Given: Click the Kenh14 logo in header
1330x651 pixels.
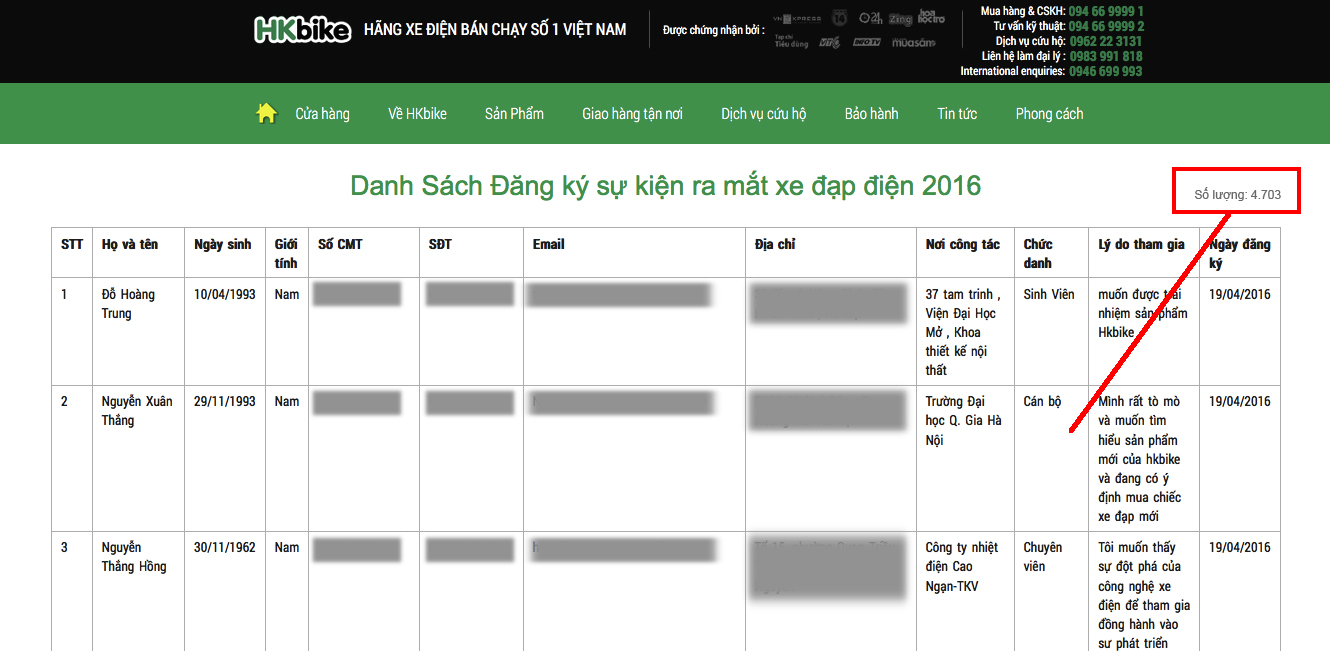Looking at the screenshot, I should click(x=840, y=18).
